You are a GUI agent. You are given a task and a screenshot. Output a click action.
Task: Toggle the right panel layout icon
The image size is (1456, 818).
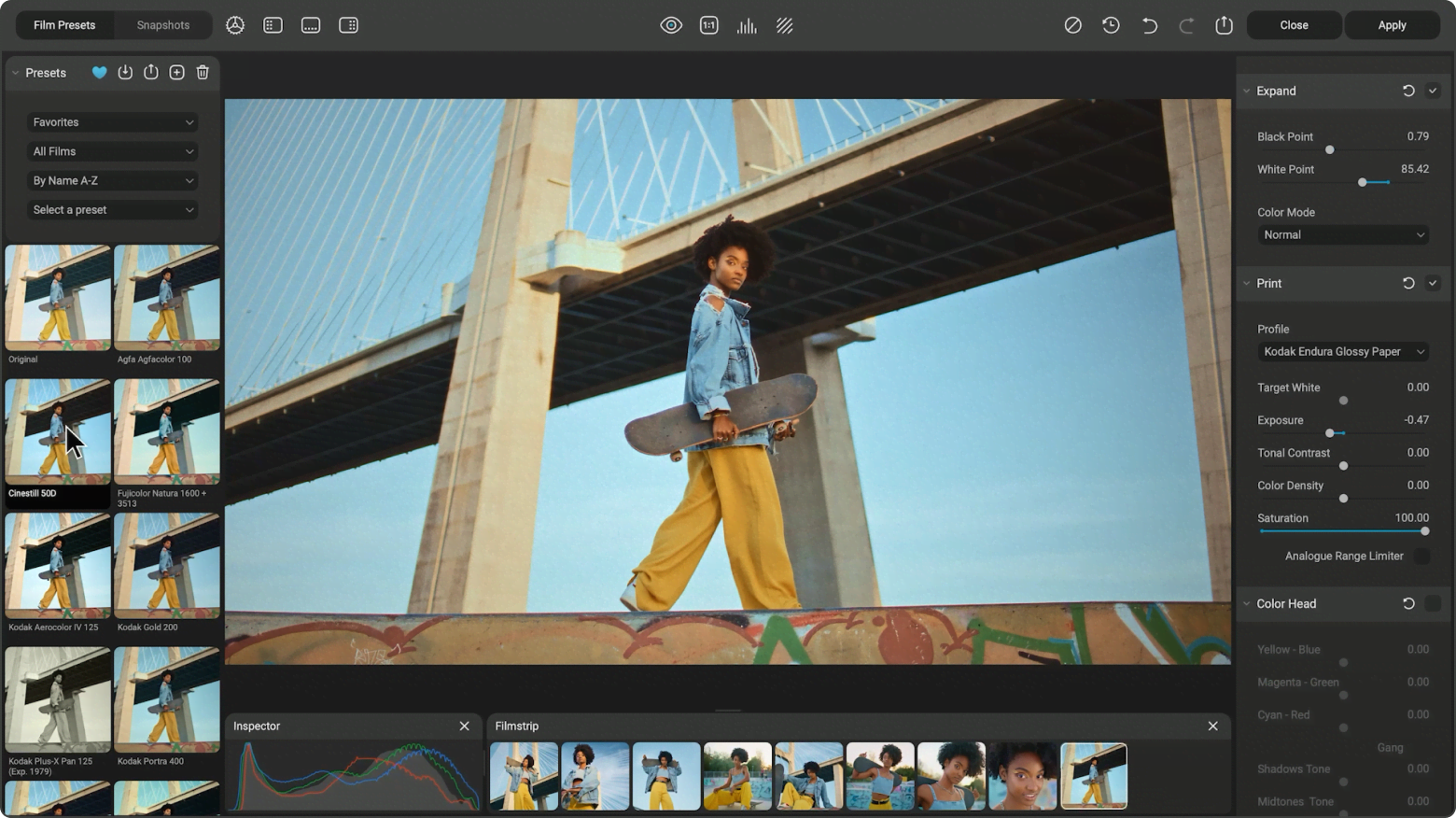point(348,25)
